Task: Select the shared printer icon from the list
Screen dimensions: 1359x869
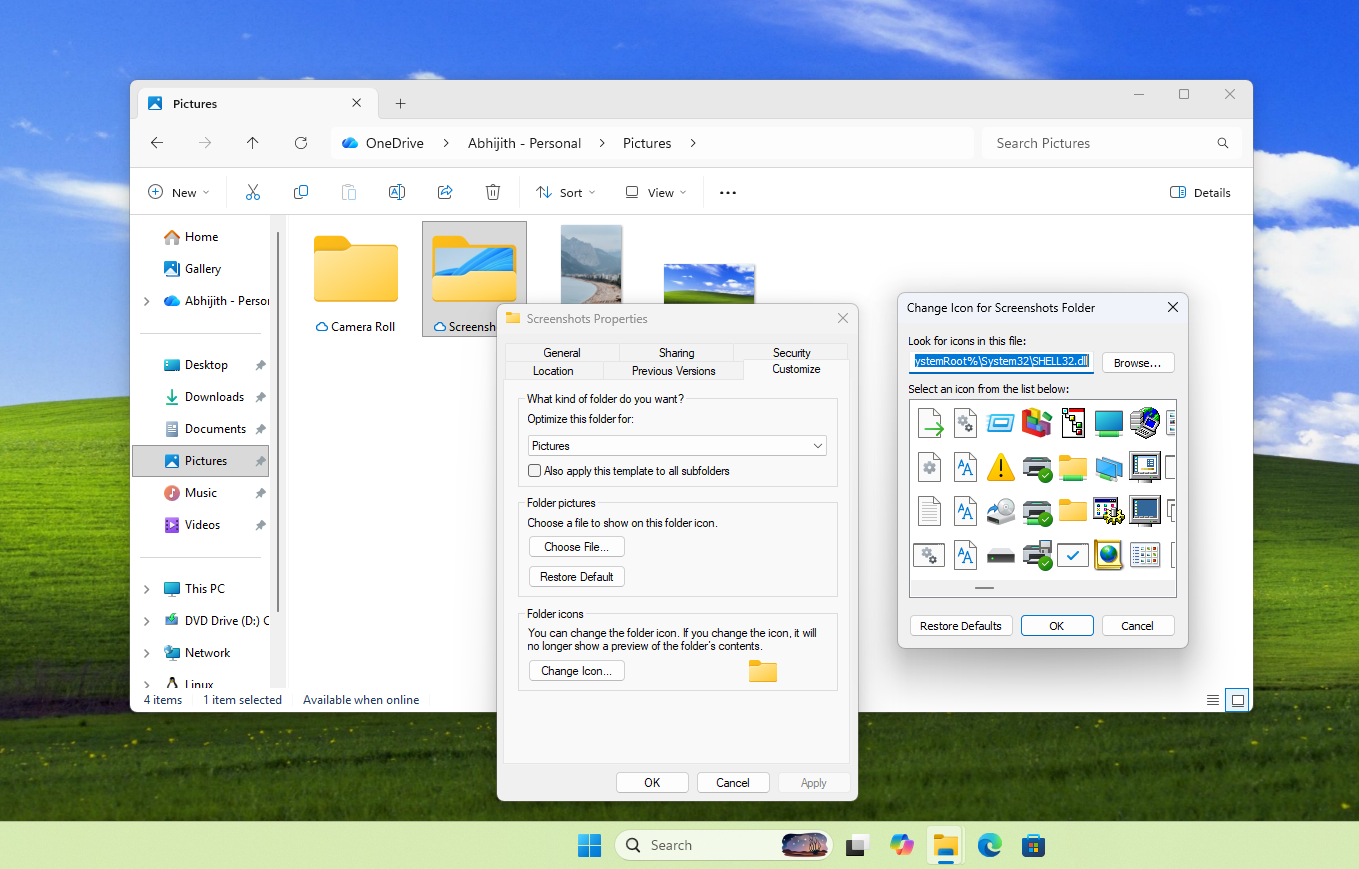Action: tap(1037, 467)
